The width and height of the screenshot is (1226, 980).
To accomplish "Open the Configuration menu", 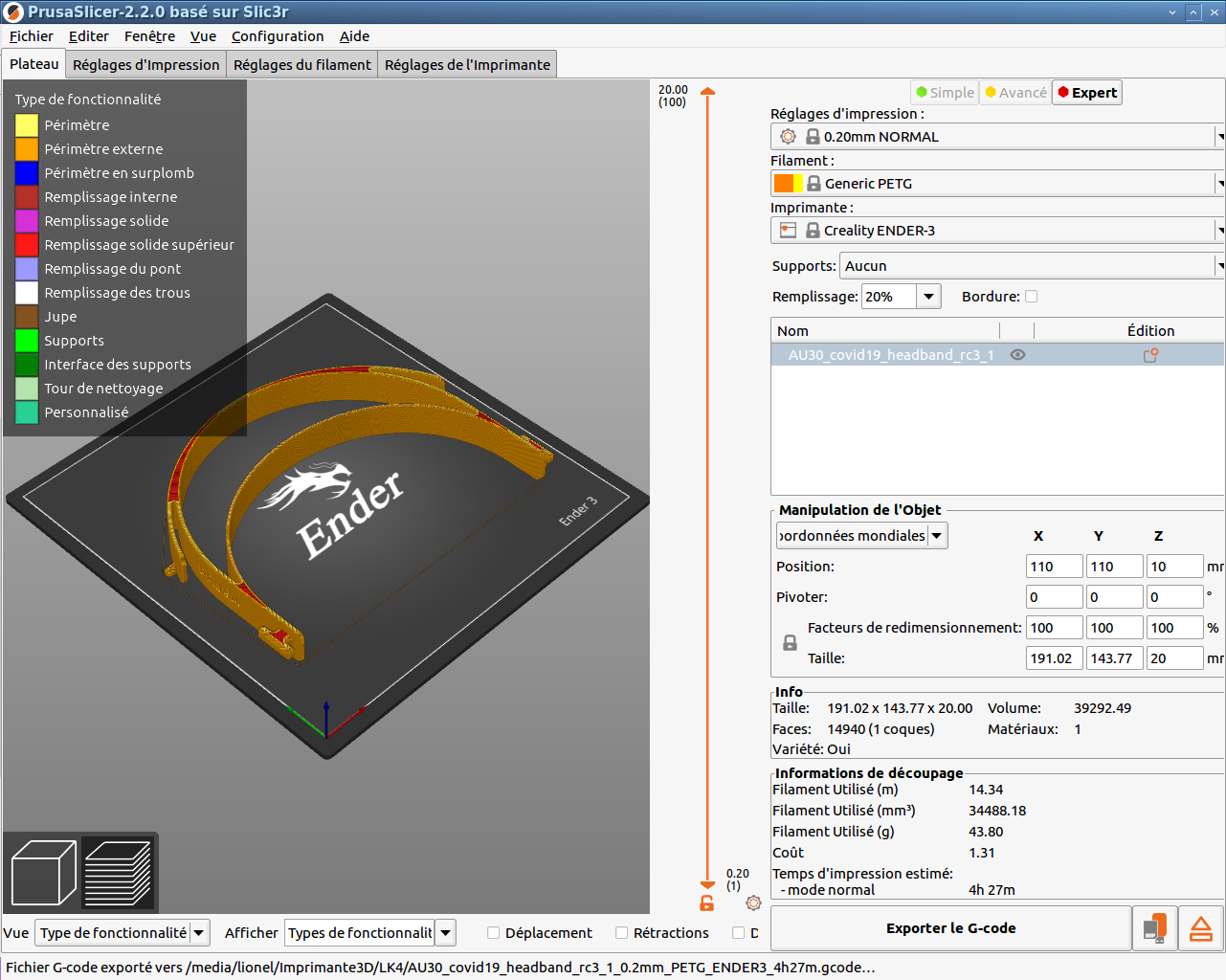I will click(278, 36).
